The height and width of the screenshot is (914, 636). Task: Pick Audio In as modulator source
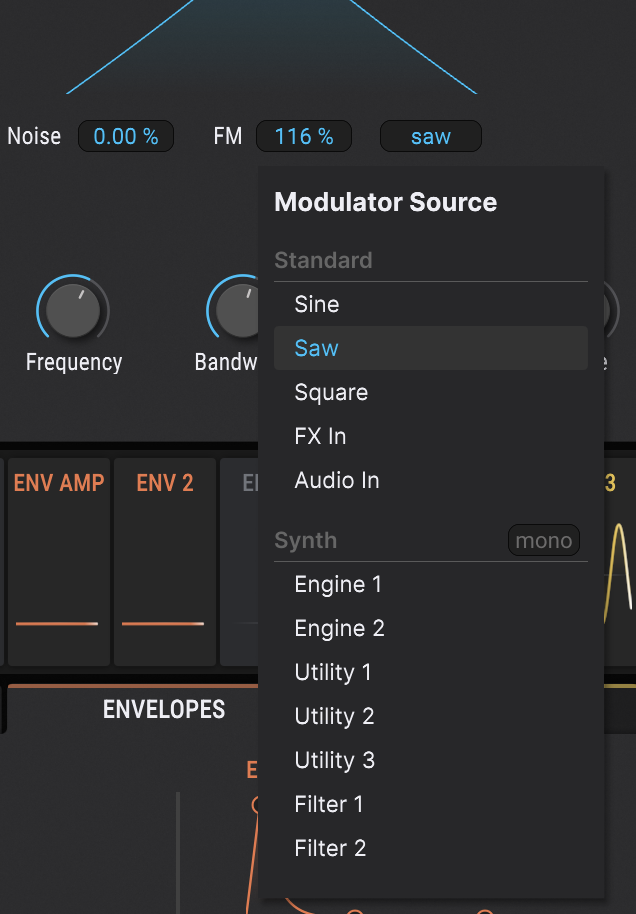pos(336,480)
